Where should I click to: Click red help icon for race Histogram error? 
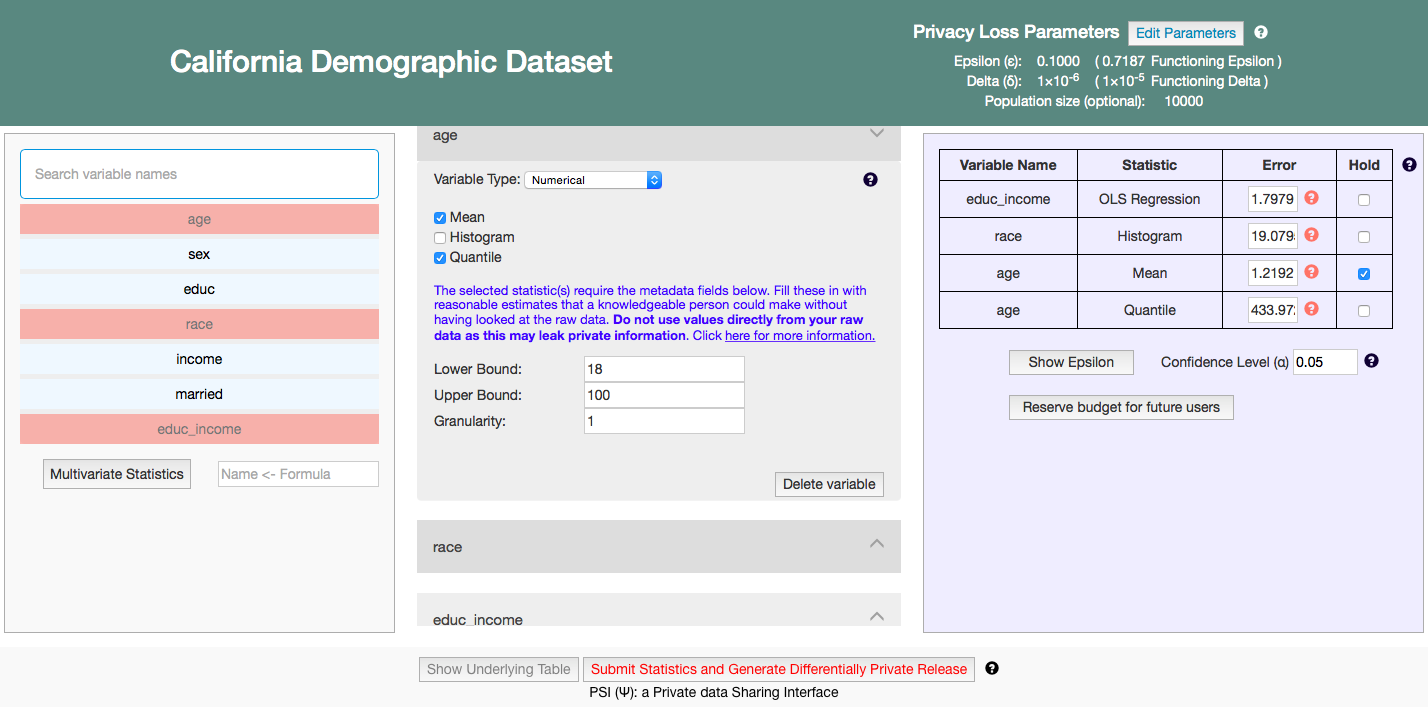click(1311, 235)
